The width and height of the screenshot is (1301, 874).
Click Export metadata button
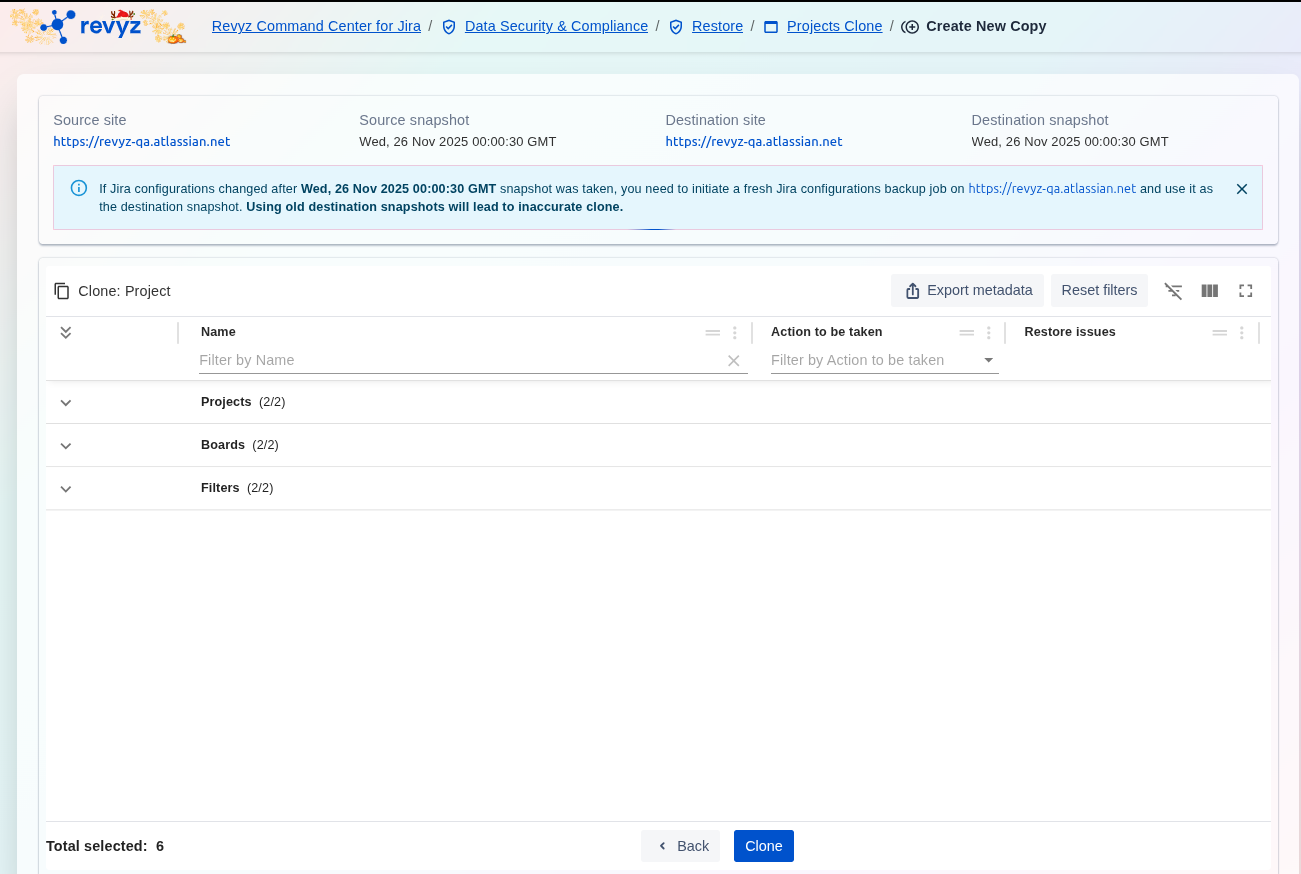(x=967, y=290)
